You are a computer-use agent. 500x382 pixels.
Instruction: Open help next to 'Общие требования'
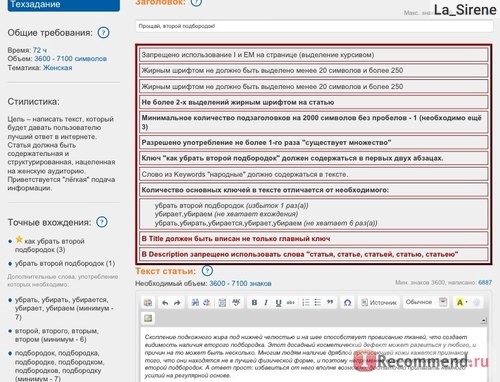[103, 33]
